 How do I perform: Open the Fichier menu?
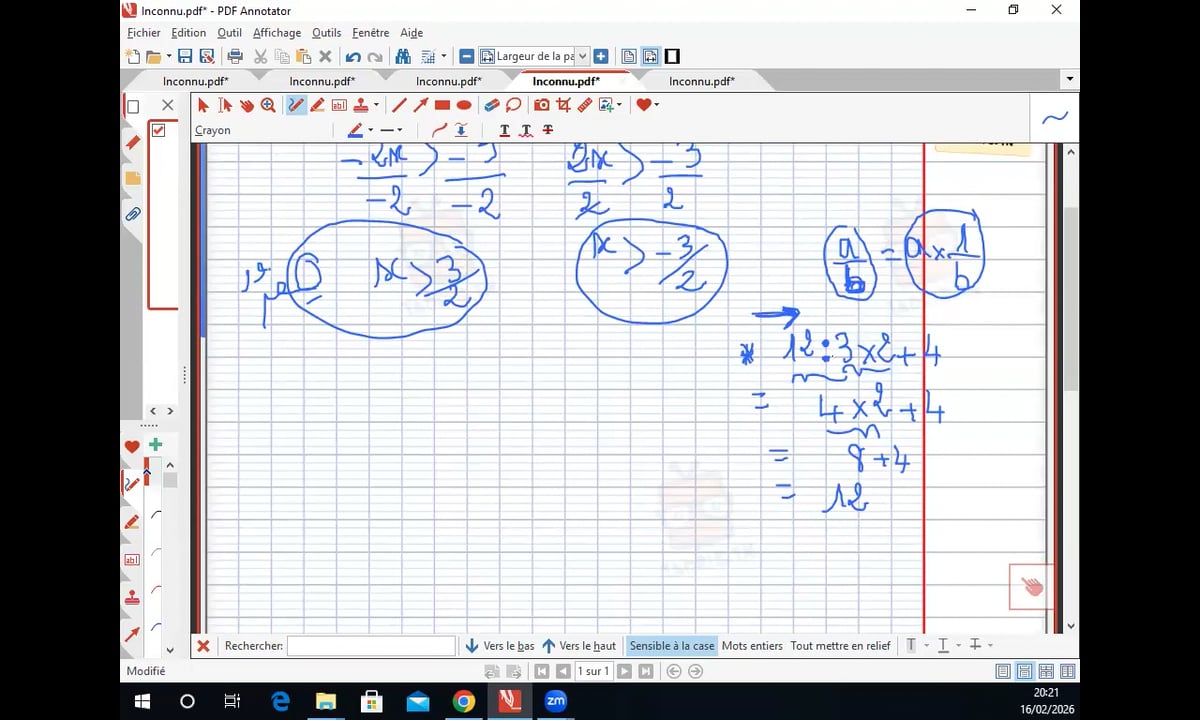[143, 33]
